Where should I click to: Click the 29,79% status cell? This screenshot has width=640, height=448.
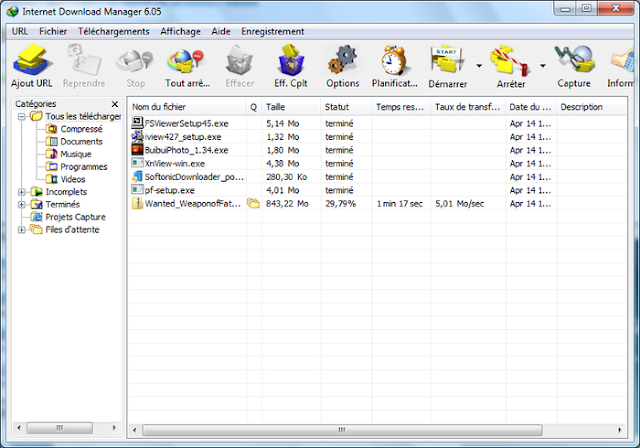(340, 204)
